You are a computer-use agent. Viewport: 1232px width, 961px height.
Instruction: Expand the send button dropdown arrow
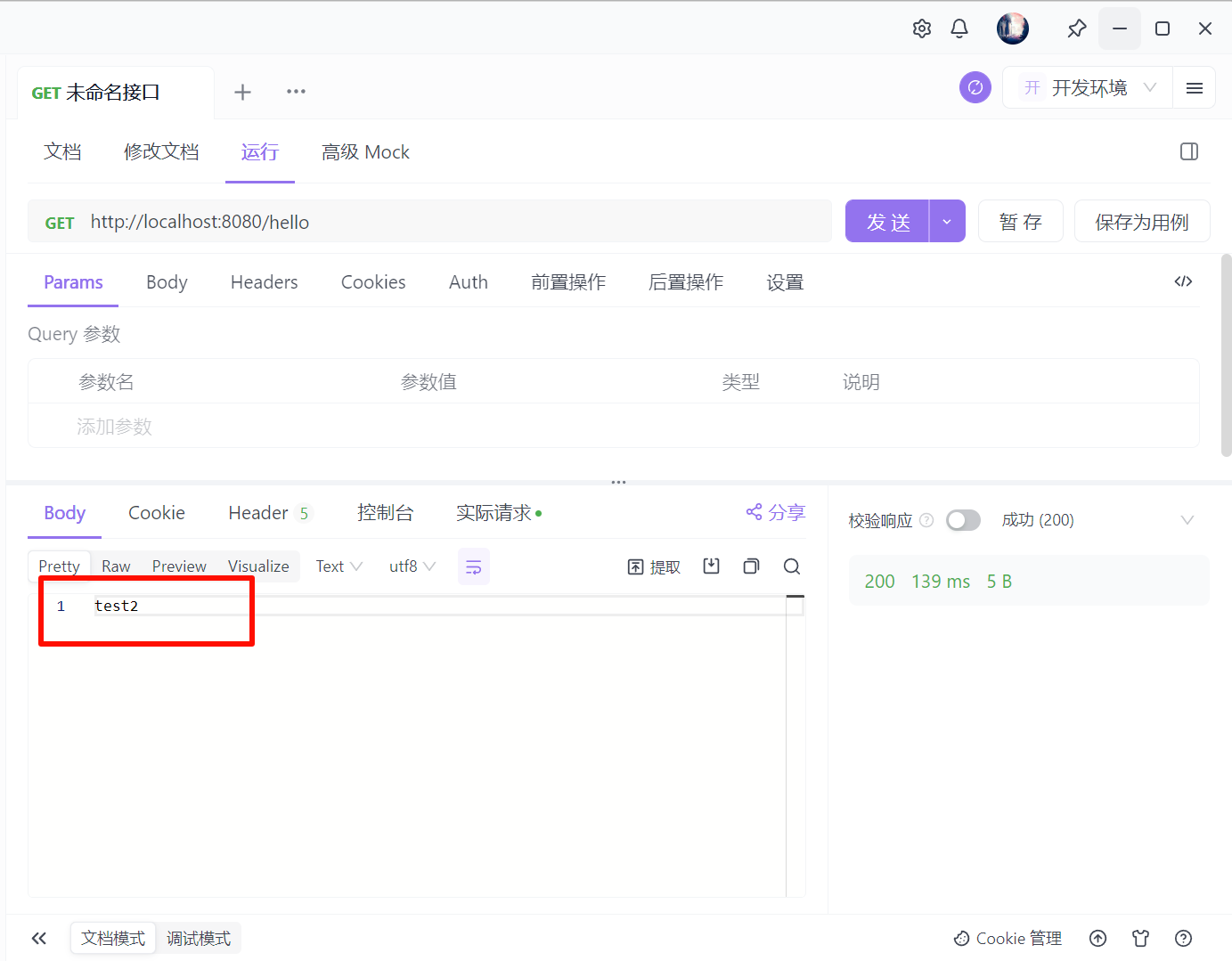947,221
